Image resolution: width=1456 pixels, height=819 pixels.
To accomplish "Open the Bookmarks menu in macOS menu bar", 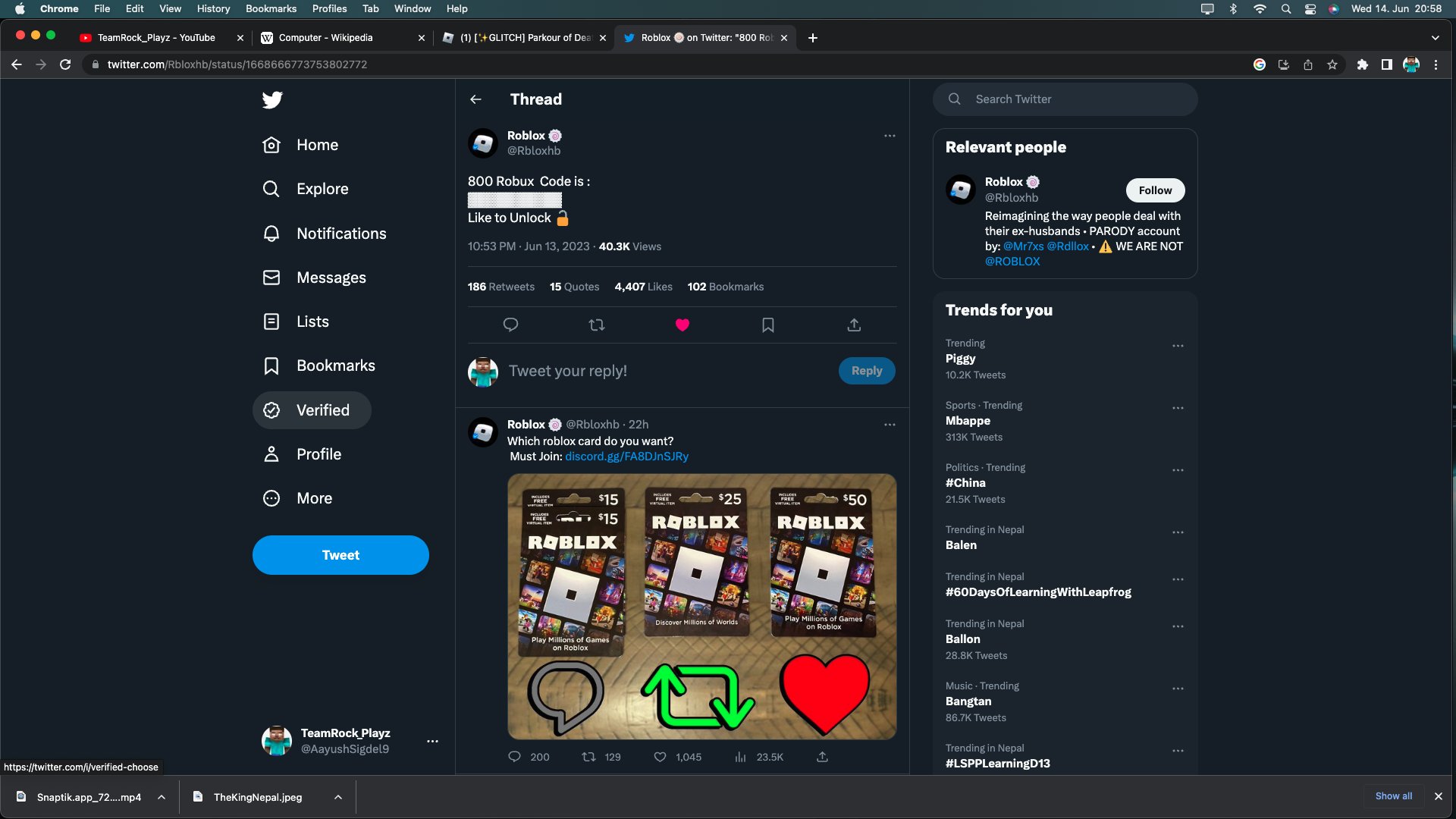I will [271, 8].
